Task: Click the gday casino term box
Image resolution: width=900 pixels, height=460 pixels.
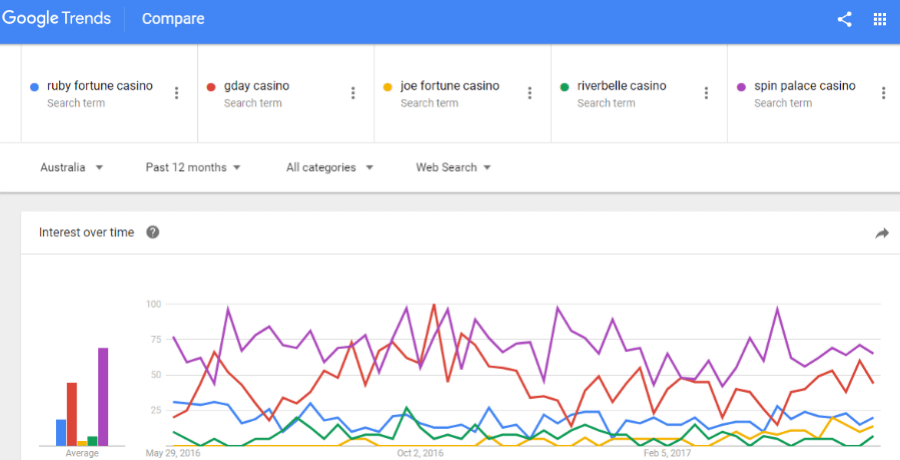Action: [286, 94]
